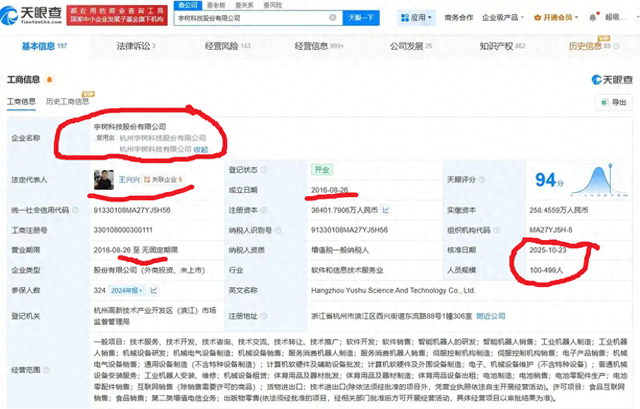640x409 pixels.
Task: Click the info icon beside 登记状态
Action: (x=264, y=169)
